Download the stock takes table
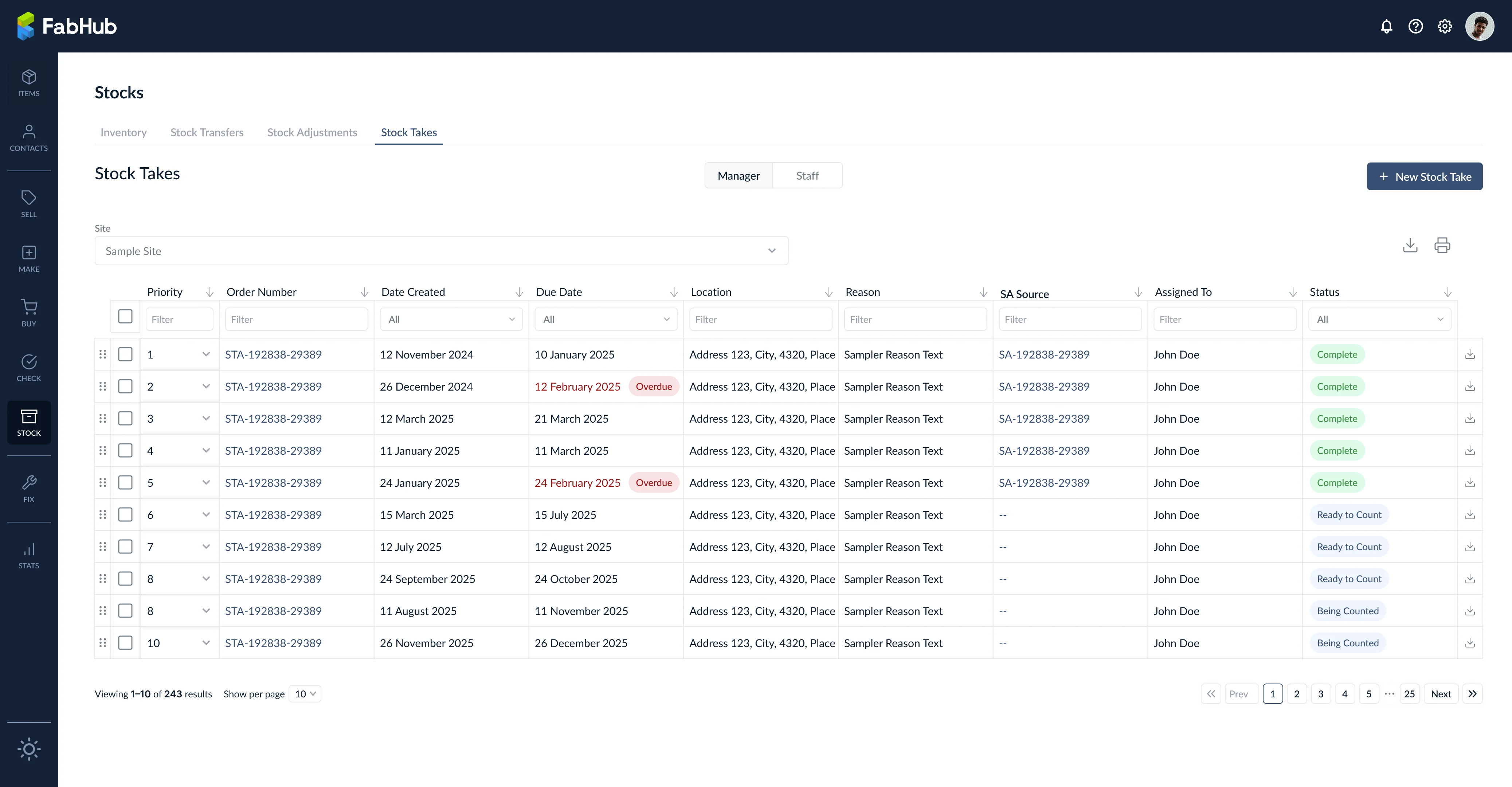This screenshot has height=787, width=1512. pos(1410,245)
